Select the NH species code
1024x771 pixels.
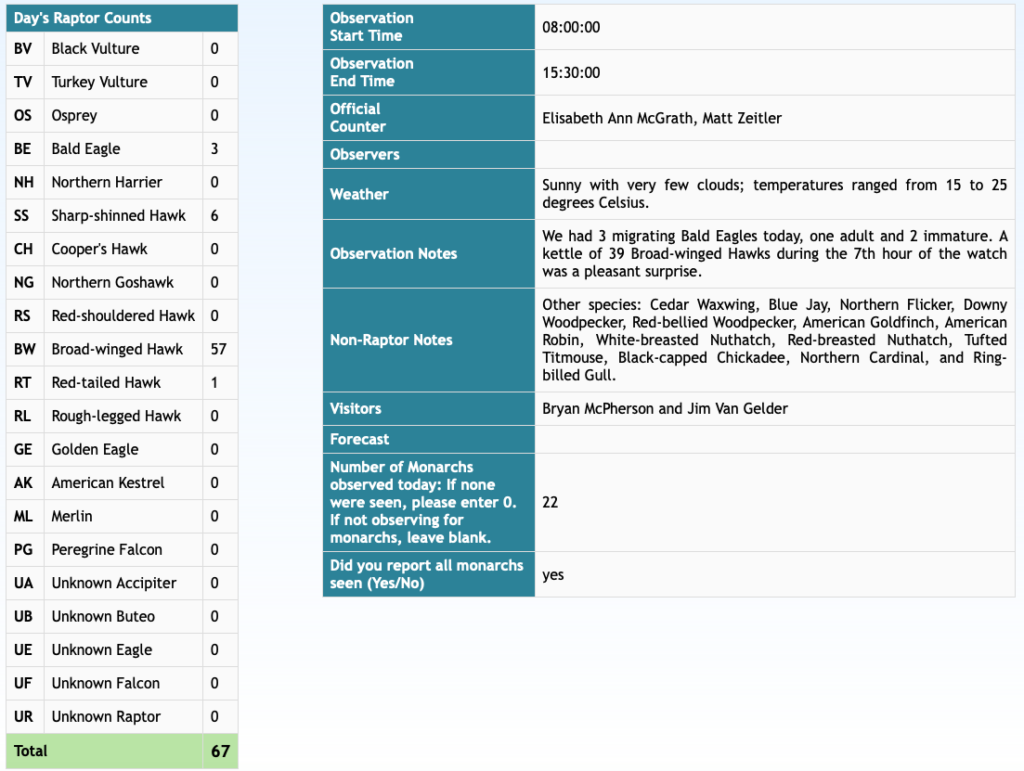tap(24, 182)
